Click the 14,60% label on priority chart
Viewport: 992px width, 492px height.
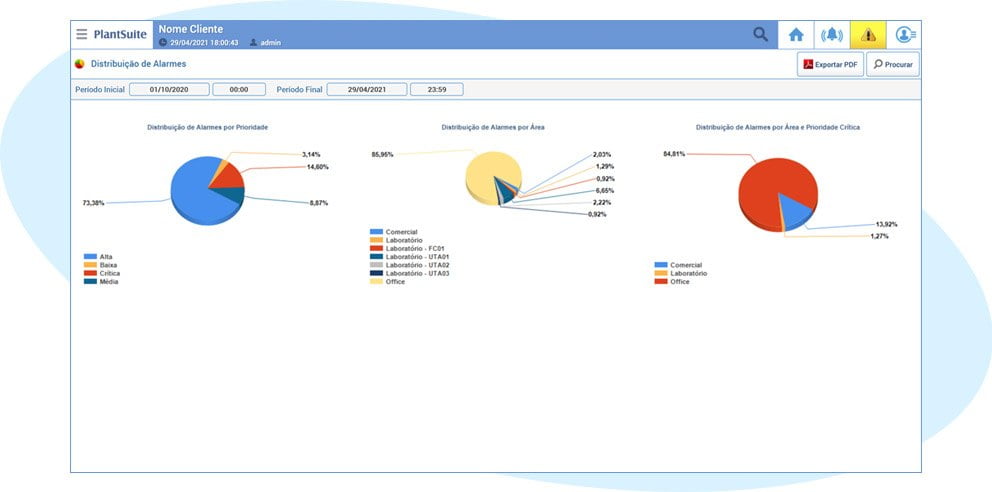coord(318,167)
